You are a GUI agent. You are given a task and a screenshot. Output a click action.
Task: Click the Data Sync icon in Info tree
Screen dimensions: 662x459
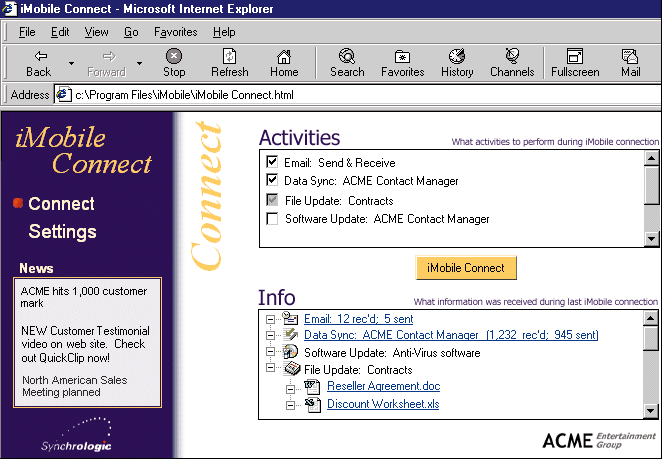pos(290,334)
